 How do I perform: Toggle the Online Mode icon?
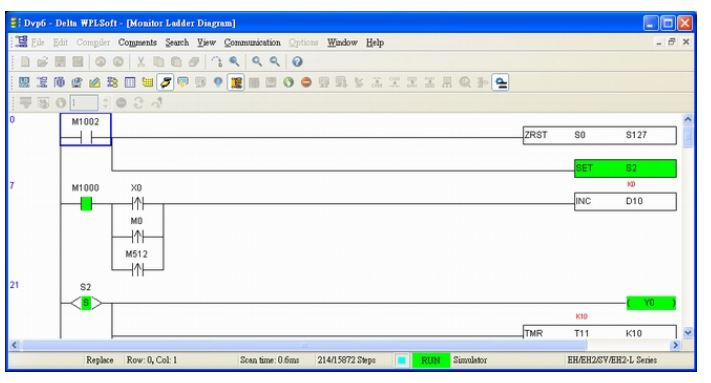click(166, 82)
